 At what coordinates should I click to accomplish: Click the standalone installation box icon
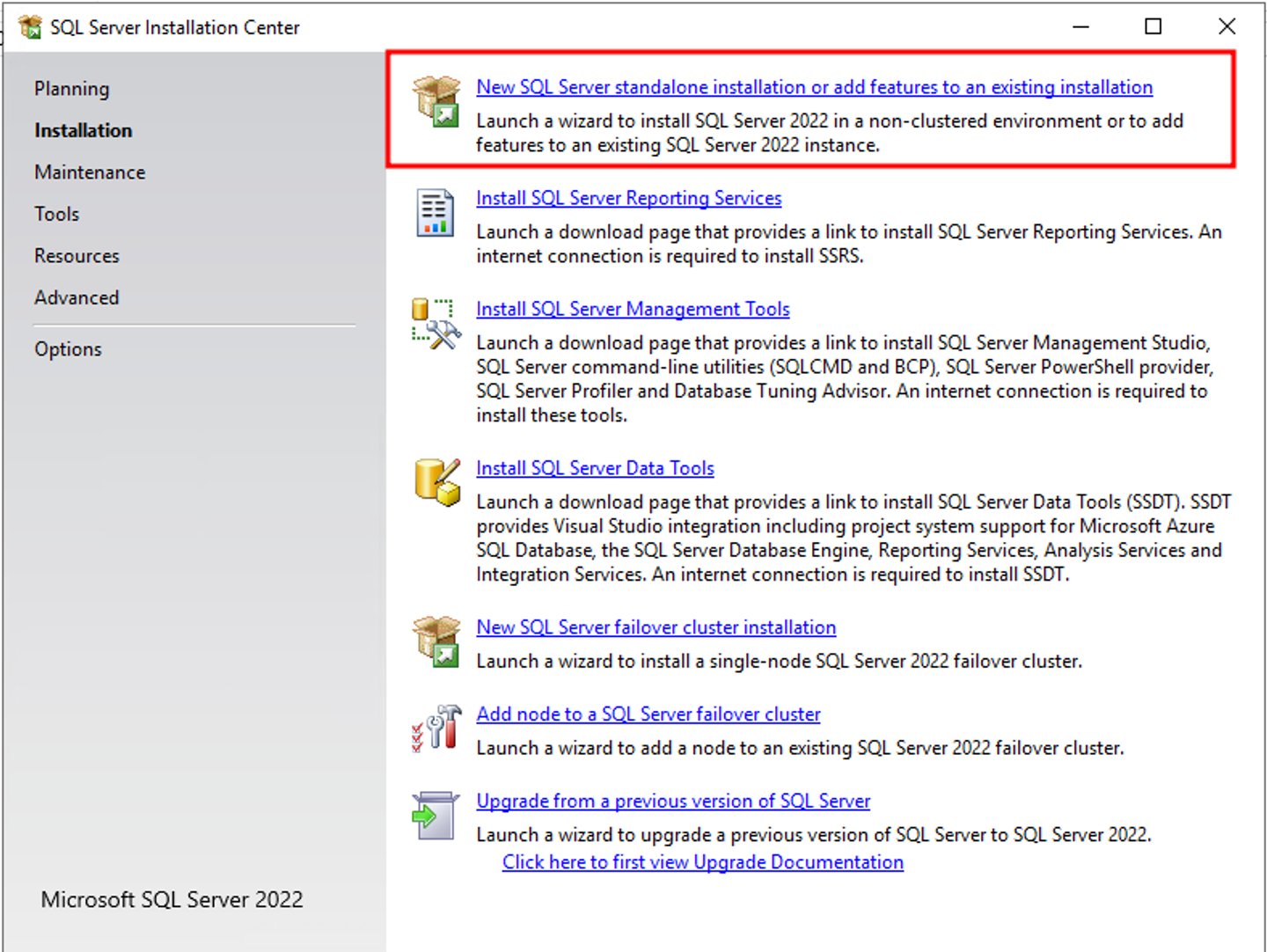(x=436, y=101)
